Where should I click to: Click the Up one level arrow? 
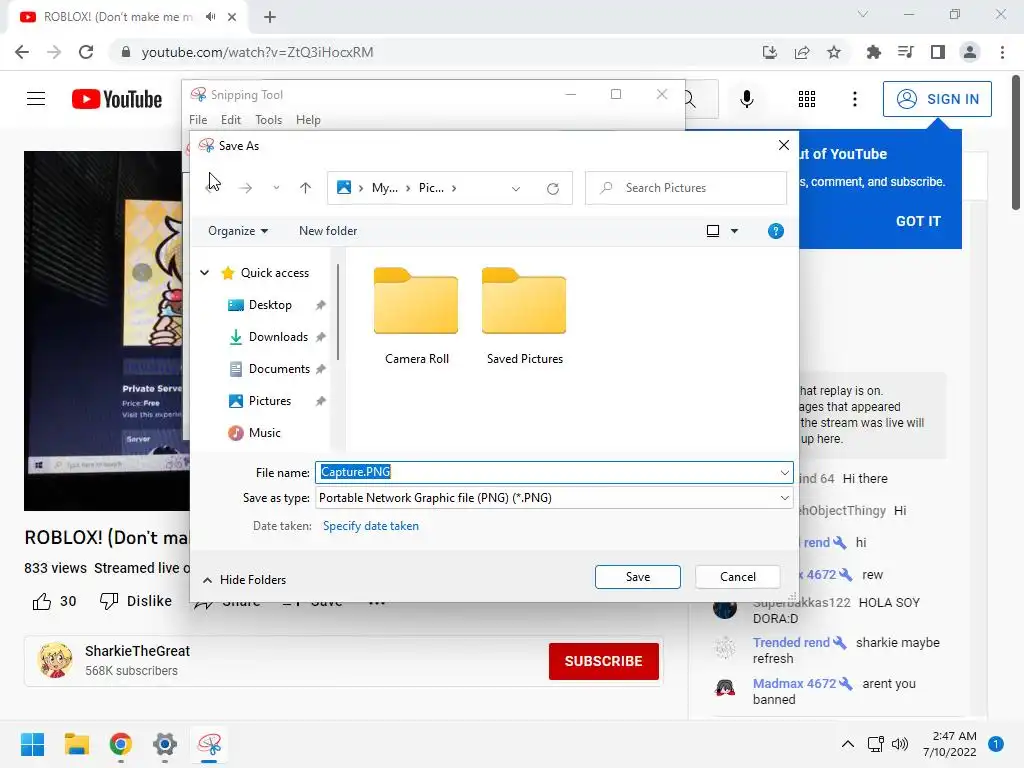click(305, 188)
